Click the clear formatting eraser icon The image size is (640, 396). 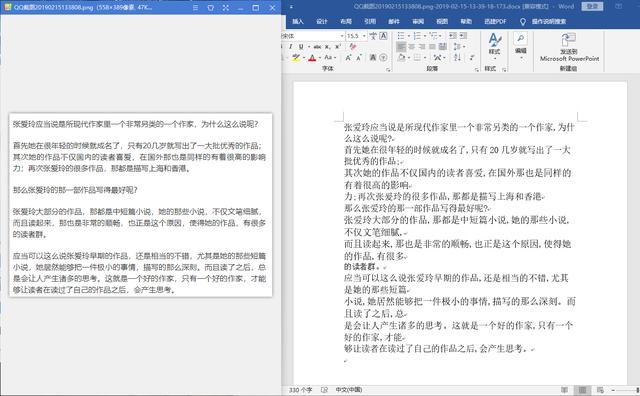point(353,47)
